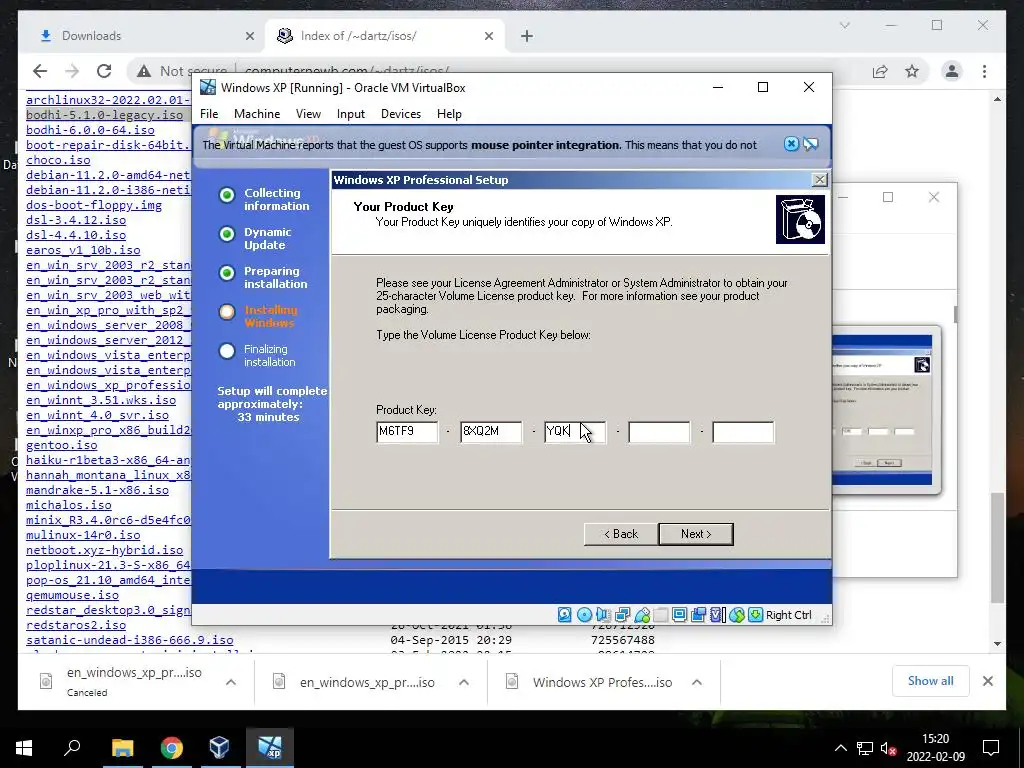Switch to the Downloads tab
This screenshot has width=1024, height=768.
click(140, 36)
